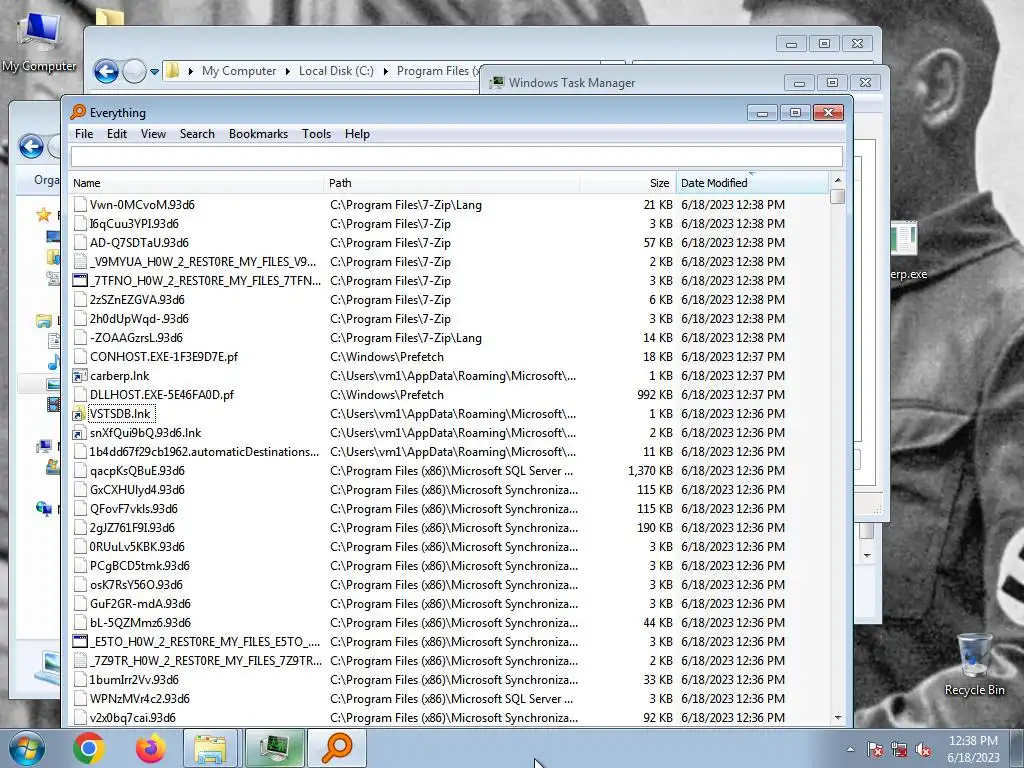
Task: Select text file icon of _V9MYUA_H0W_2_RESTORE note
Action: click(x=80, y=261)
